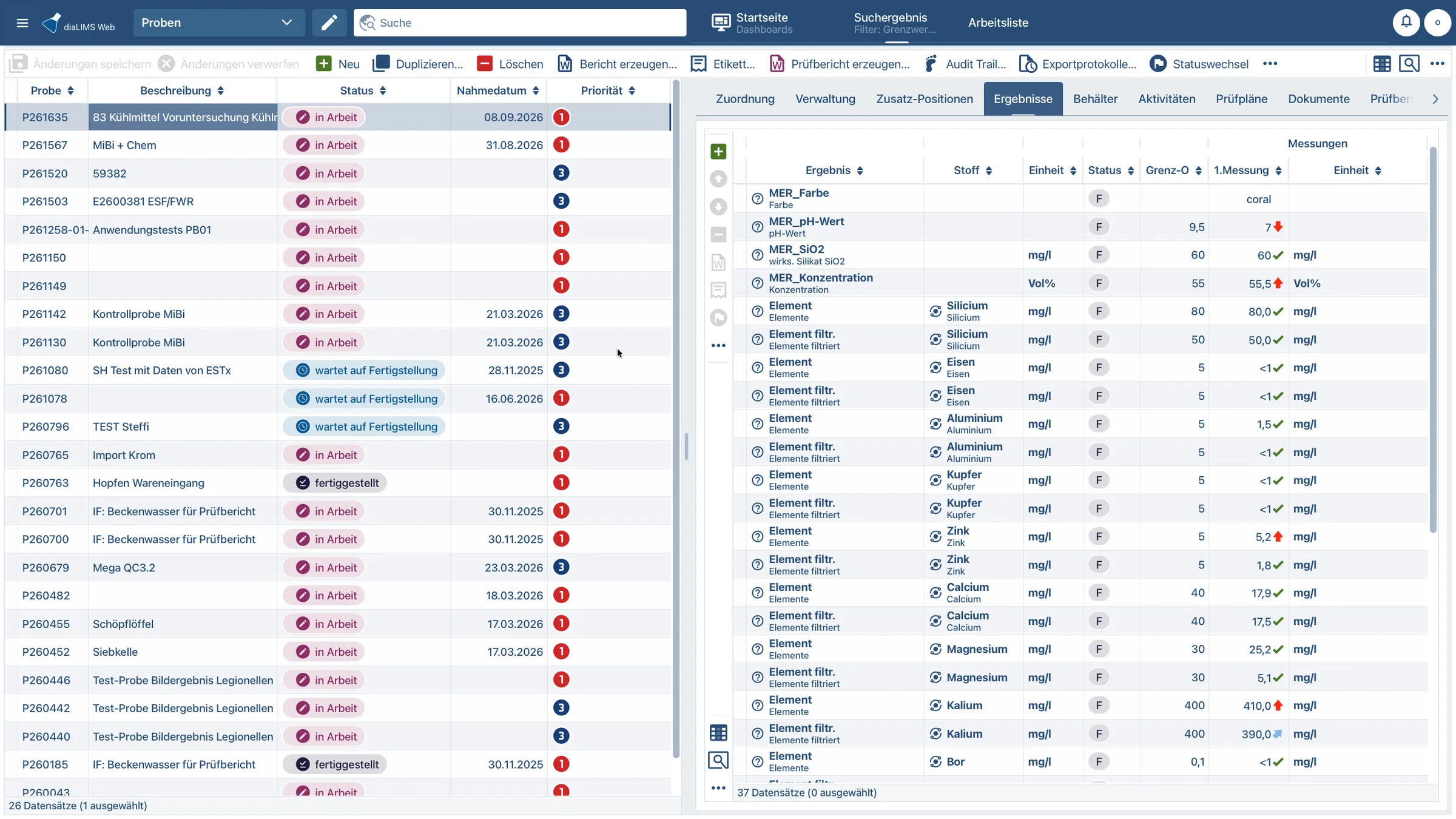Go to Startseite Dashboards
Screen dimensions: 1456x819
coord(752,23)
